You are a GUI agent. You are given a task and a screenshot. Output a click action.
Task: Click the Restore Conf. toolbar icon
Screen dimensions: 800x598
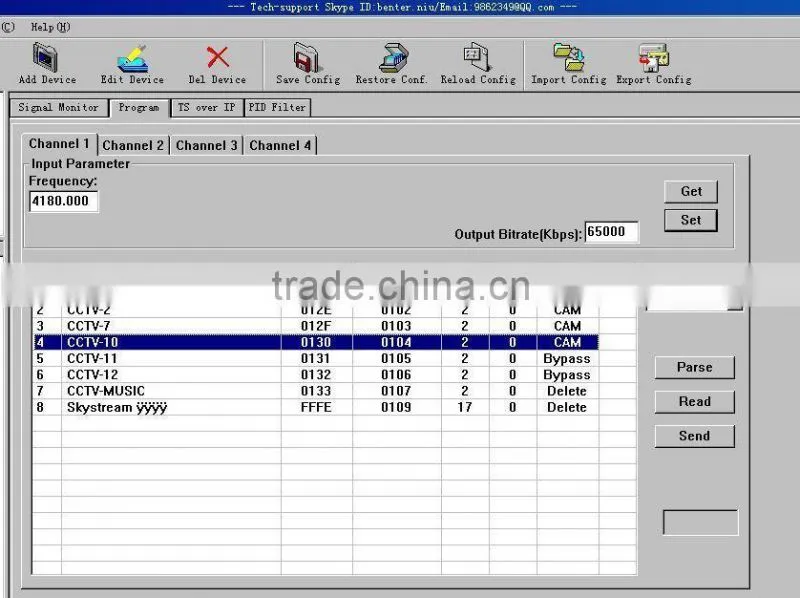pyautogui.click(x=393, y=57)
